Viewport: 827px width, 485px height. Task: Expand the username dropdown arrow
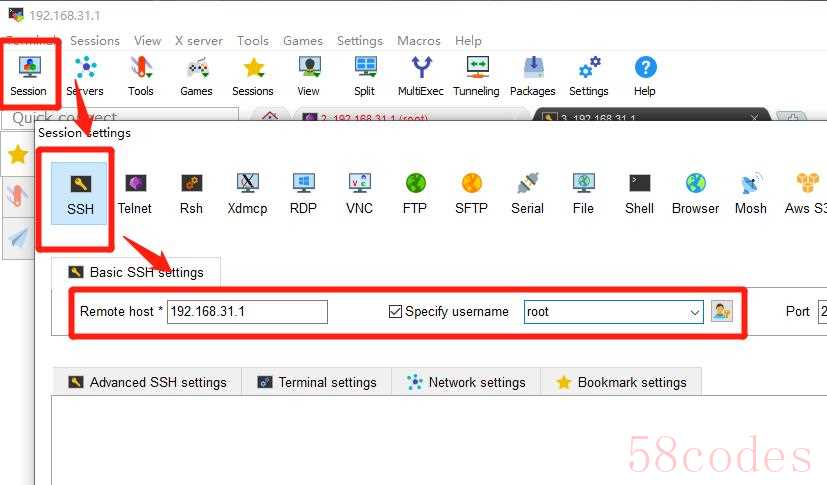695,312
